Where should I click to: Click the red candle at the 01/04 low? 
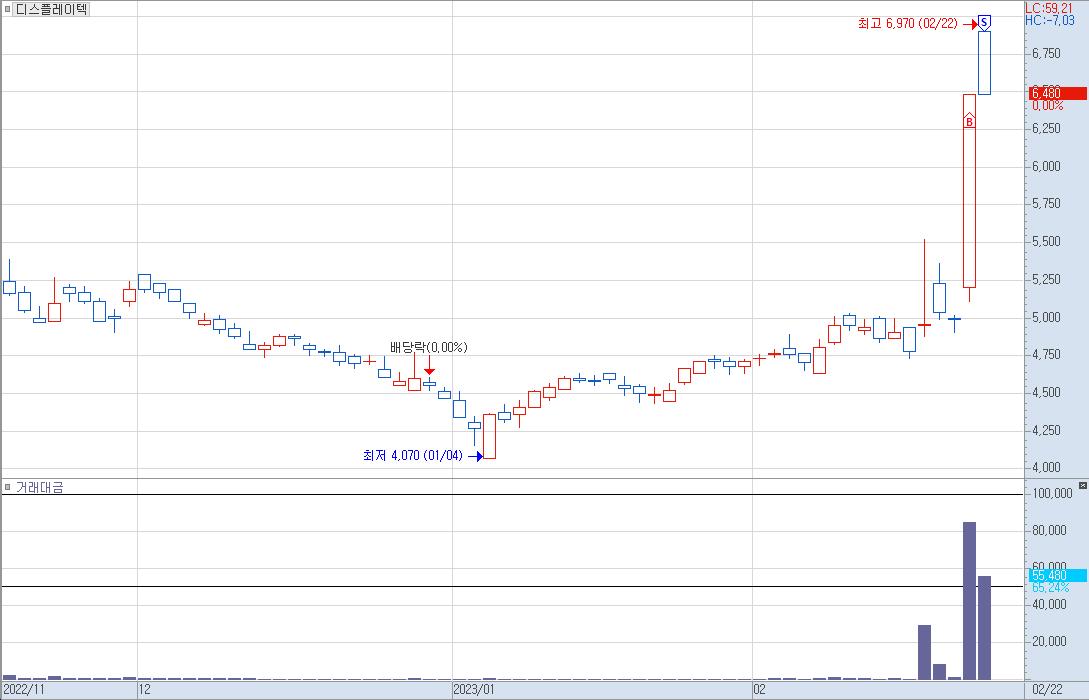tap(489, 436)
